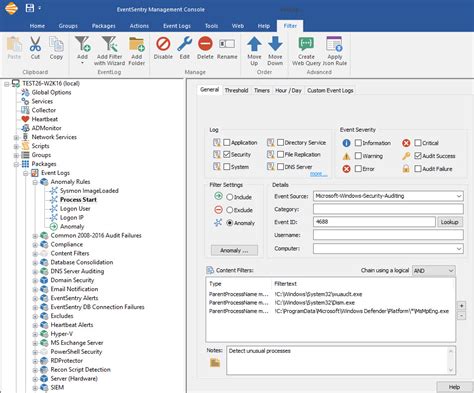474x393 pixels.
Task: Click the Copy icon in Clipboard group
Action: tap(56, 44)
